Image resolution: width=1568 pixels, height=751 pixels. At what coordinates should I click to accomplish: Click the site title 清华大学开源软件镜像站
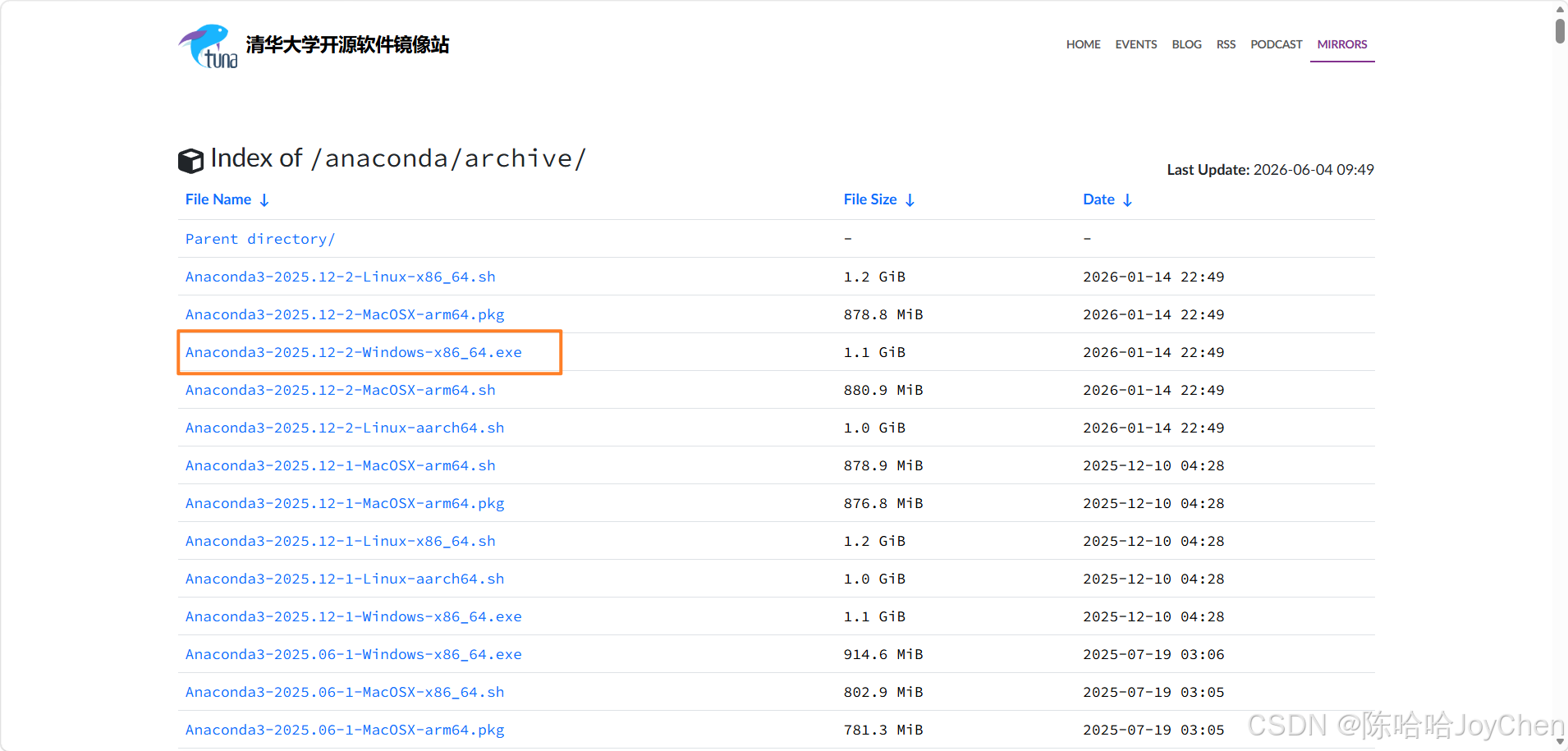point(347,44)
